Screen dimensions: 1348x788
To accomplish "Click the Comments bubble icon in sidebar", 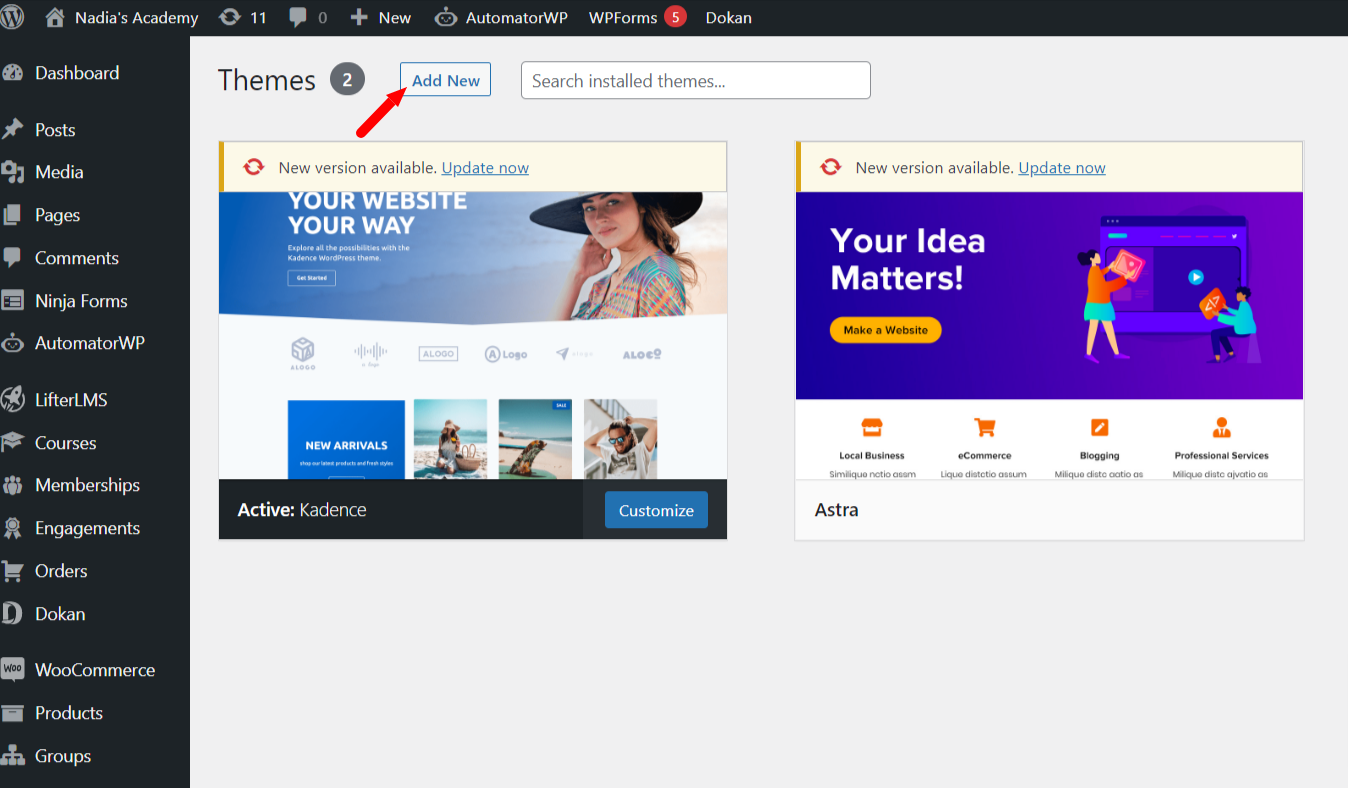I will pos(13,258).
